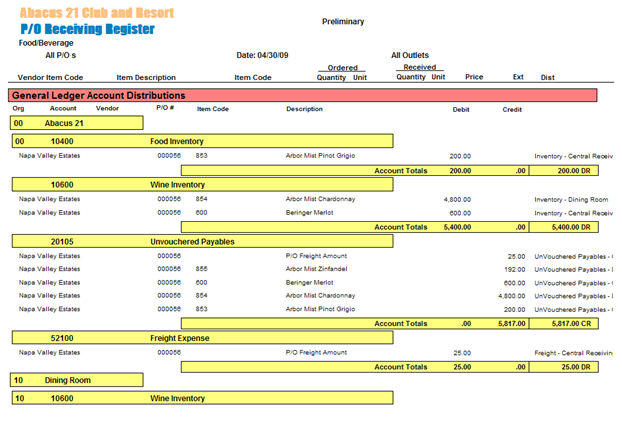
Task: Click item code 855 in Unvouchered Payables
Action: pyautogui.click(x=201, y=269)
